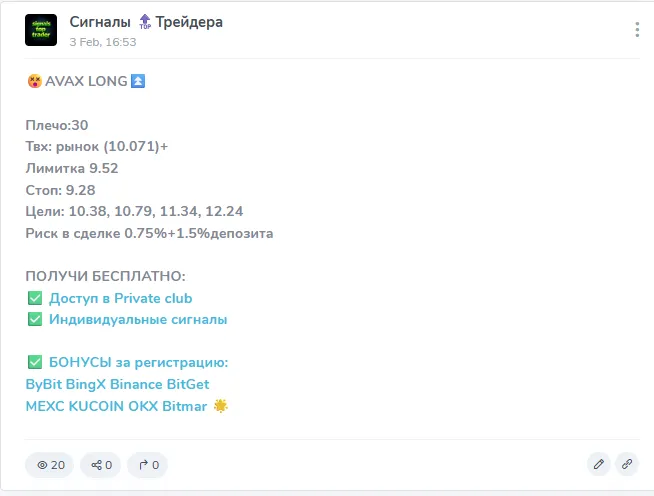The image size is (654, 496).
Task: Click БОНУСЫ за регистрацию link
Action: point(138,362)
